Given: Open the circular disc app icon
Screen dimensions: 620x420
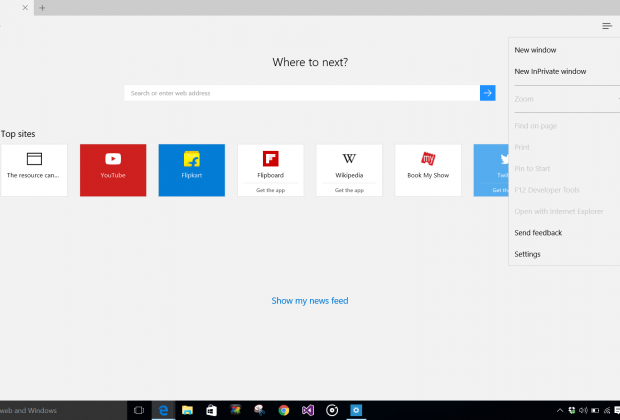Looking at the screenshot, I should (332, 411).
